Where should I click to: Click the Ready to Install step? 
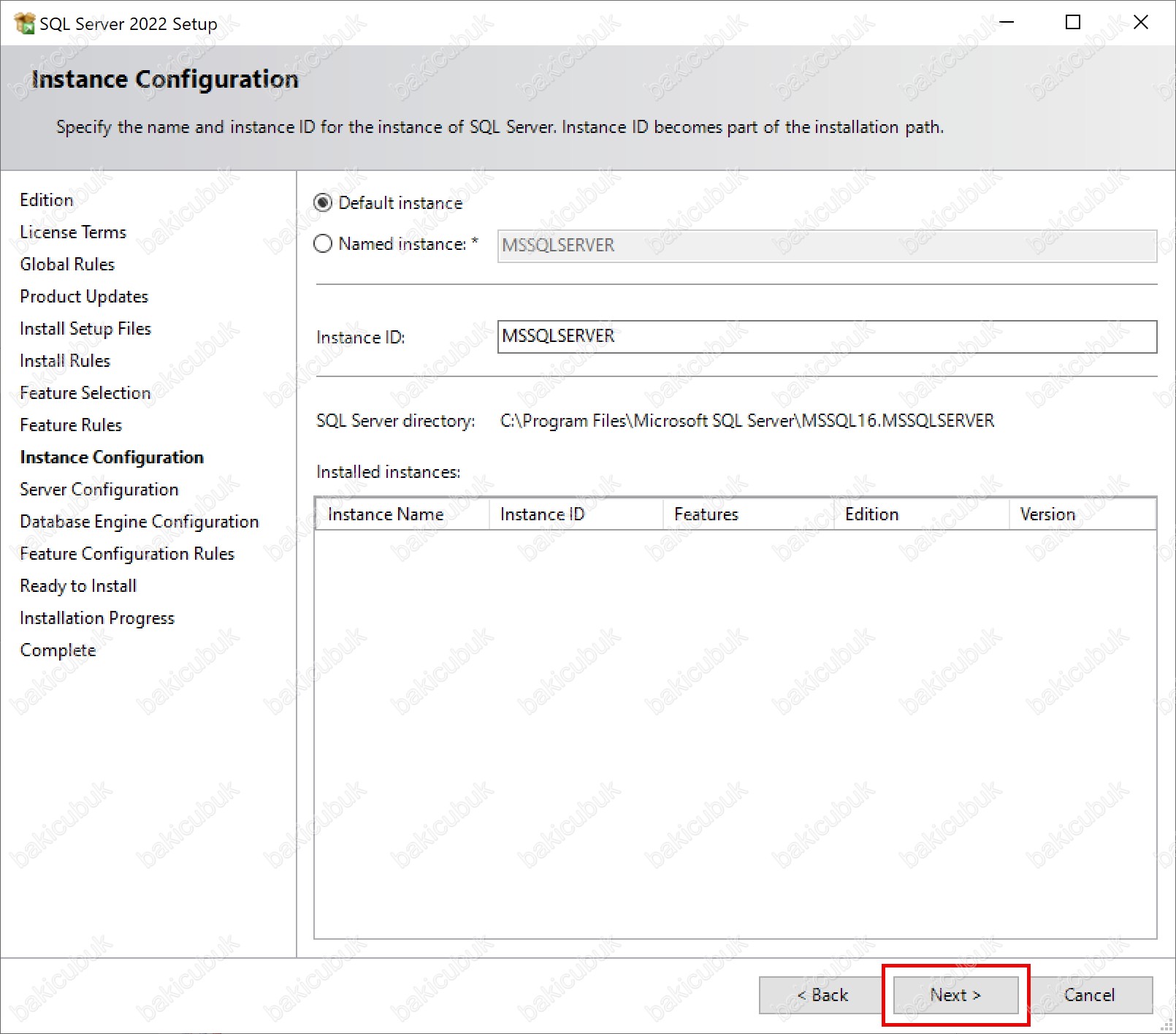click(x=78, y=585)
